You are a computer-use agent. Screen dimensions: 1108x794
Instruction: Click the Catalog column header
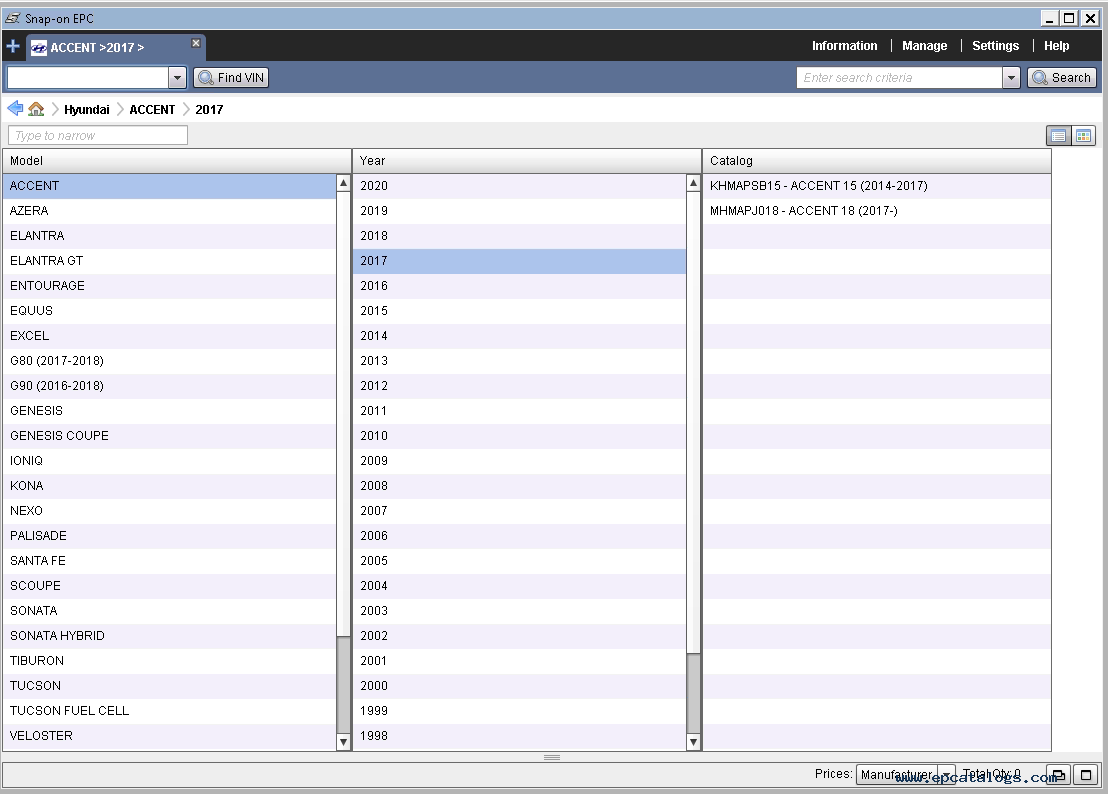(876, 161)
